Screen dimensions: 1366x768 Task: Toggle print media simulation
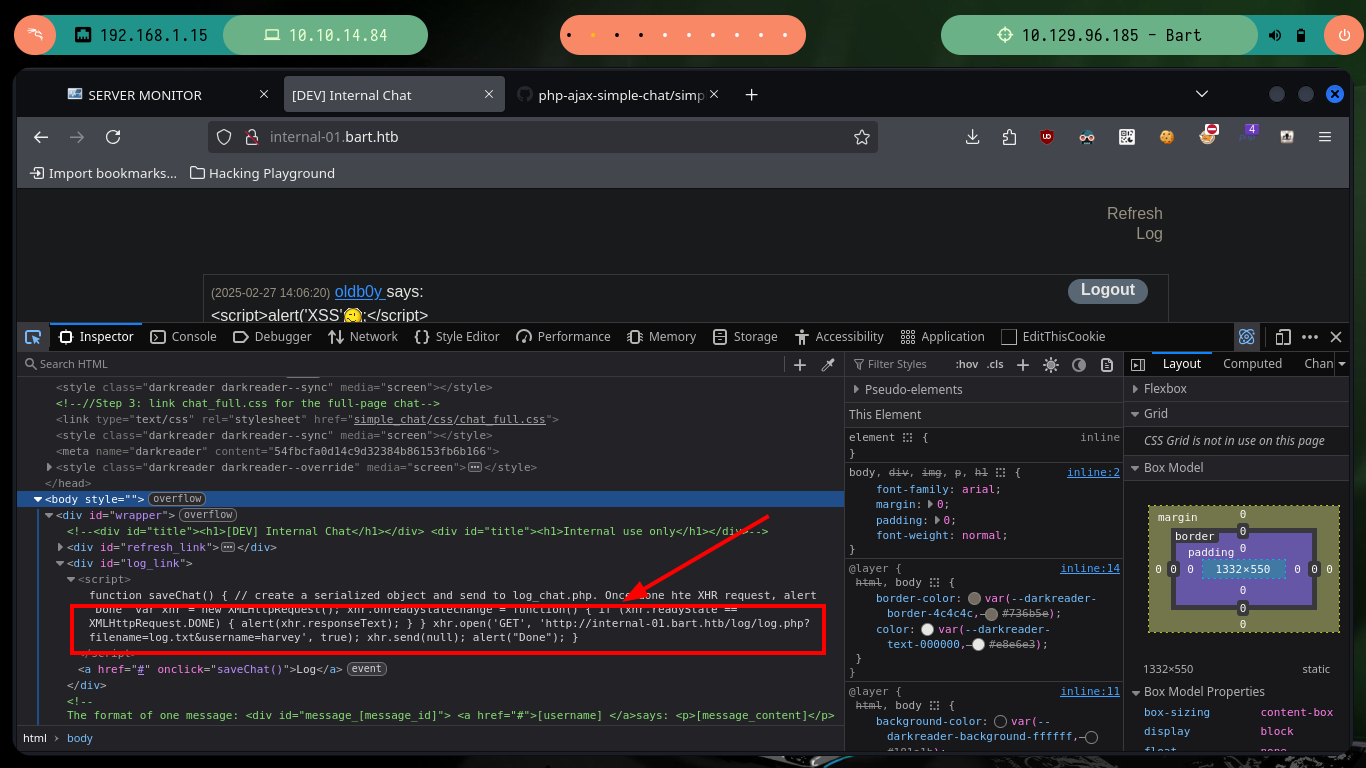coord(1107,365)
